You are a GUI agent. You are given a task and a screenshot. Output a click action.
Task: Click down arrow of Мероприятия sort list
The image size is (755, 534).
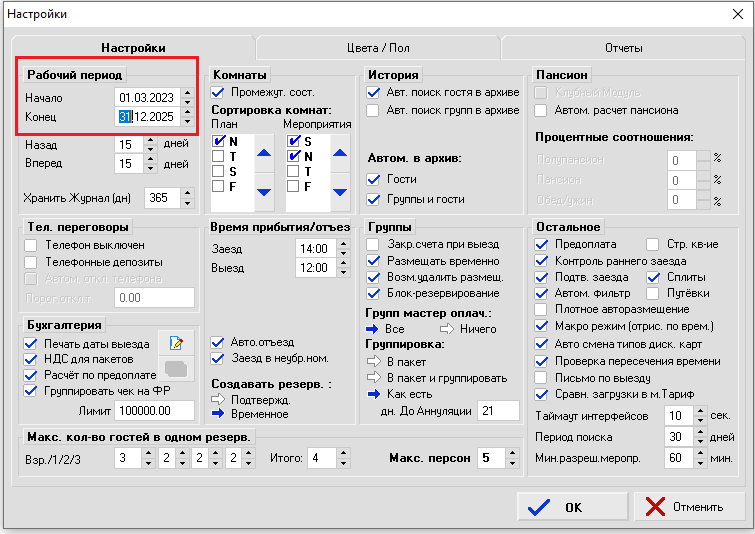[339, 192]
